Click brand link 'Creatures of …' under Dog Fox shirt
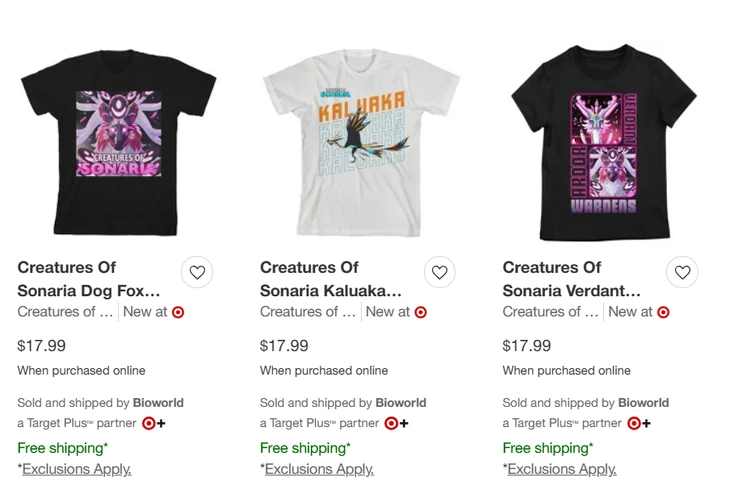This screenshot has width=755, height=490. pos(65,312)
